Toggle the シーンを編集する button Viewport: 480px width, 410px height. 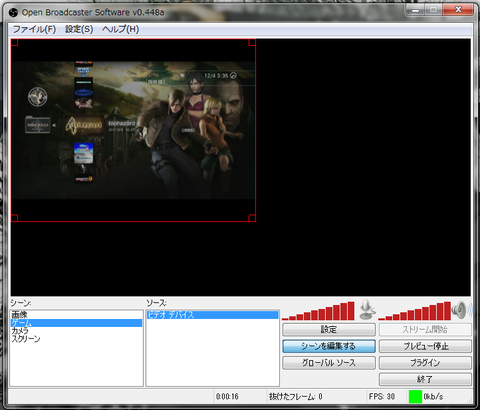coord(329,346)
